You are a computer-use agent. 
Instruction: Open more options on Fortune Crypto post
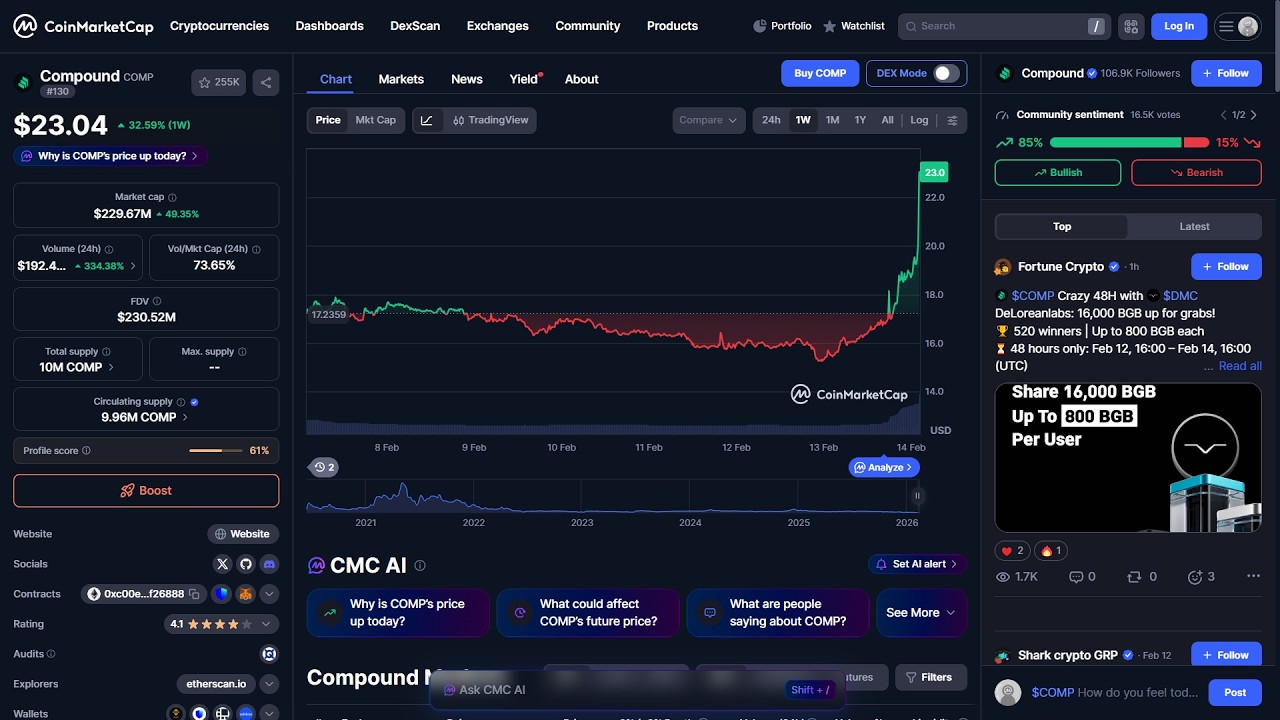point(1253,577)
